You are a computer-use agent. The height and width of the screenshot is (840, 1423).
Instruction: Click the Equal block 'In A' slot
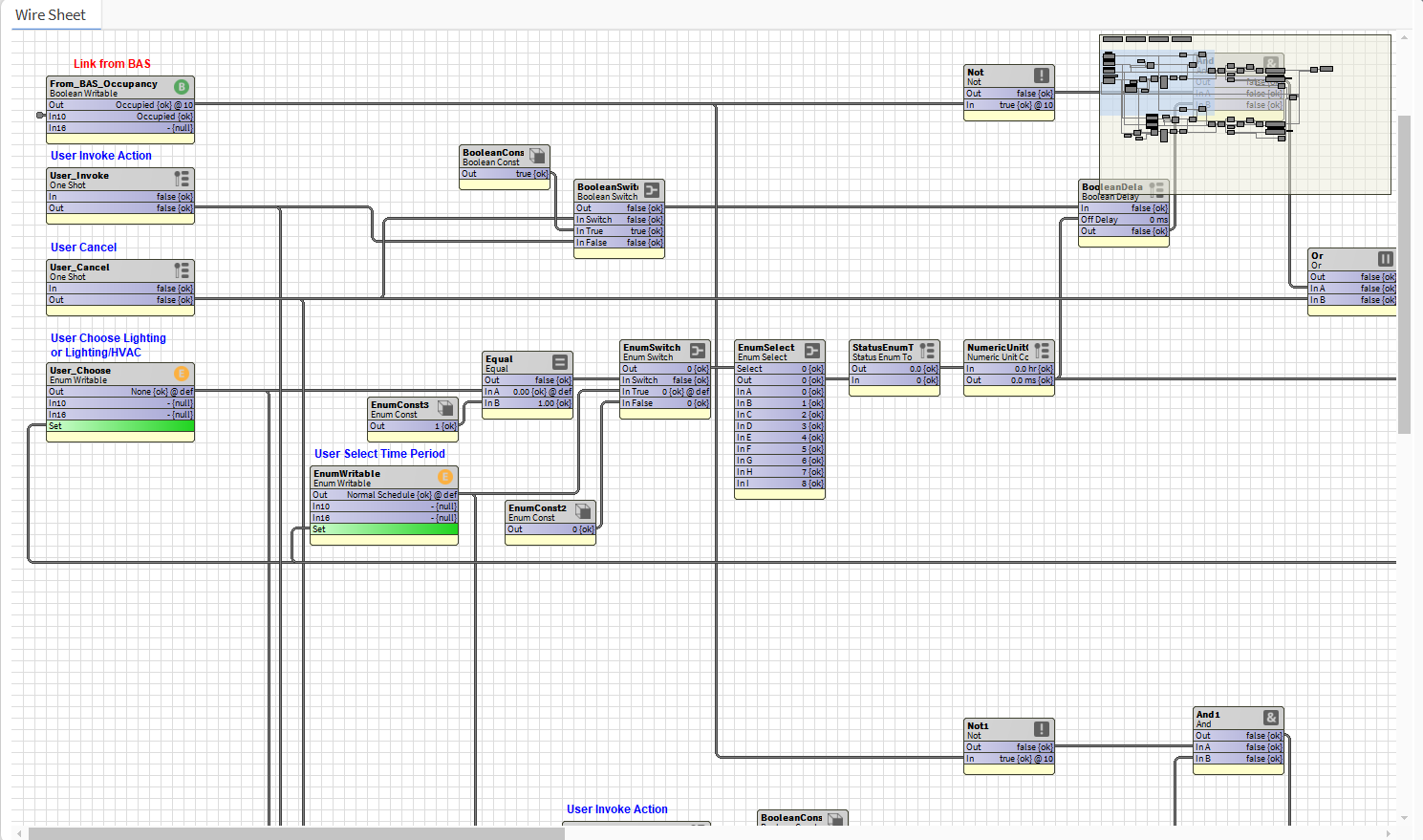(528, 392)
